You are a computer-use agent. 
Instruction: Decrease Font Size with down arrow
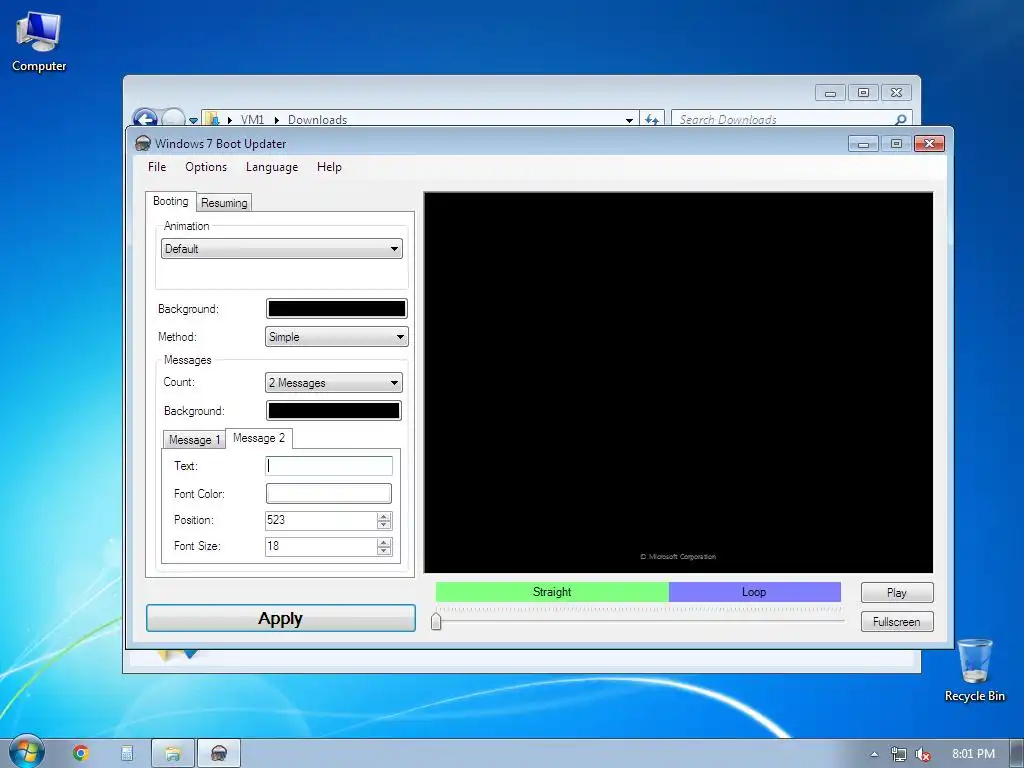pyautogui.click(x=384, y=551)
